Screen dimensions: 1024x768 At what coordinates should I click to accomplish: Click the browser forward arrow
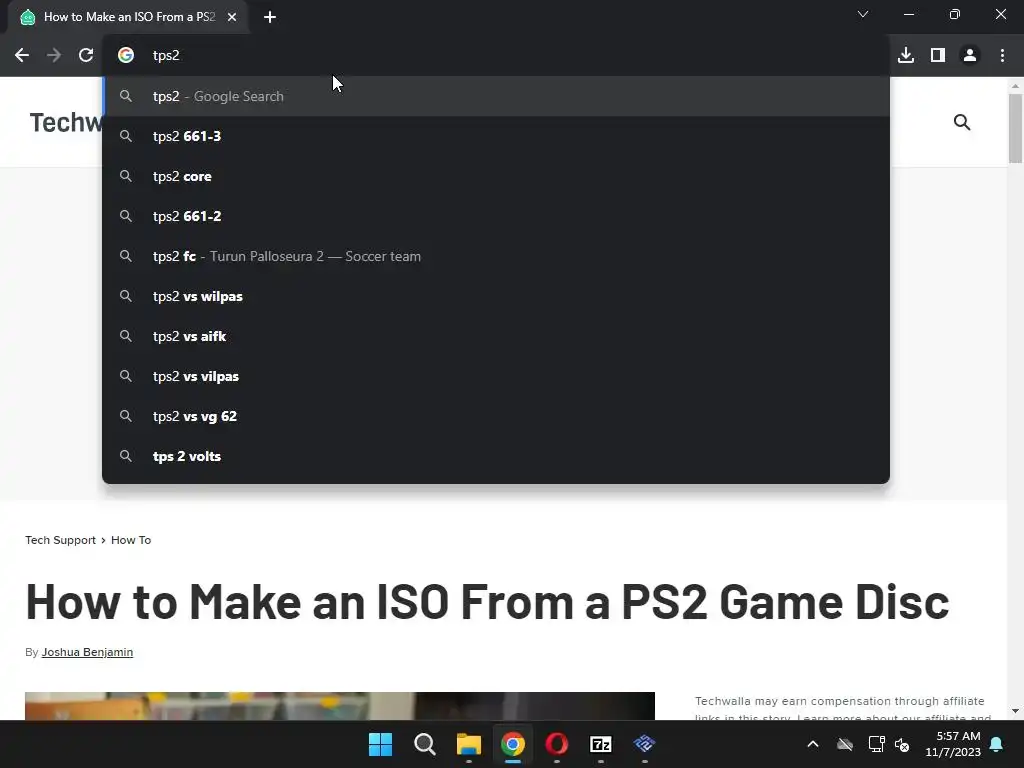tap(54, 56)
